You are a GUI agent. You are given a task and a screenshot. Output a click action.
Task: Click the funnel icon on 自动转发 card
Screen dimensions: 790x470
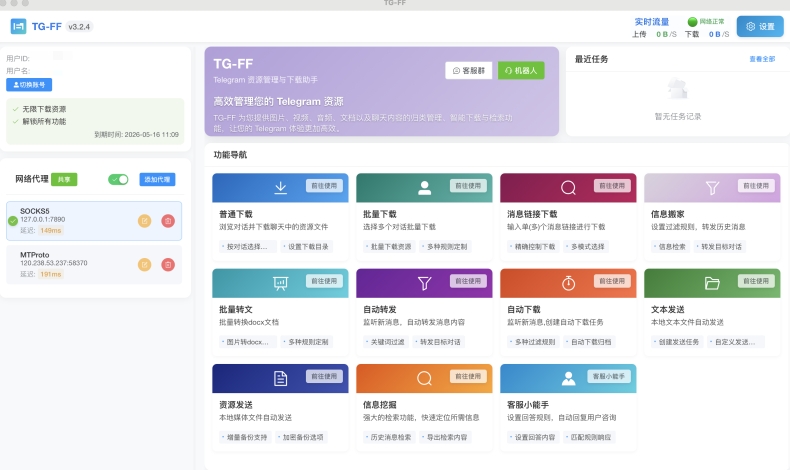[425, 283]
